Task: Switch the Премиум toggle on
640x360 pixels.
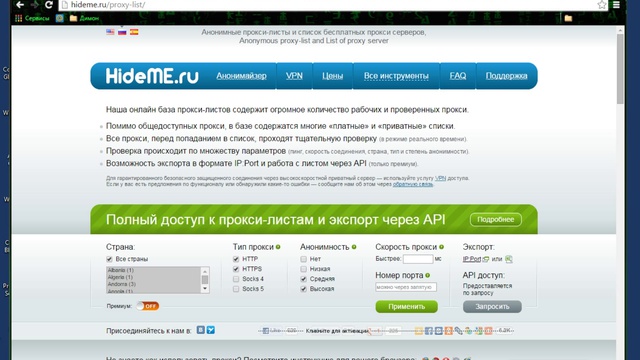Action: point(147,306)
